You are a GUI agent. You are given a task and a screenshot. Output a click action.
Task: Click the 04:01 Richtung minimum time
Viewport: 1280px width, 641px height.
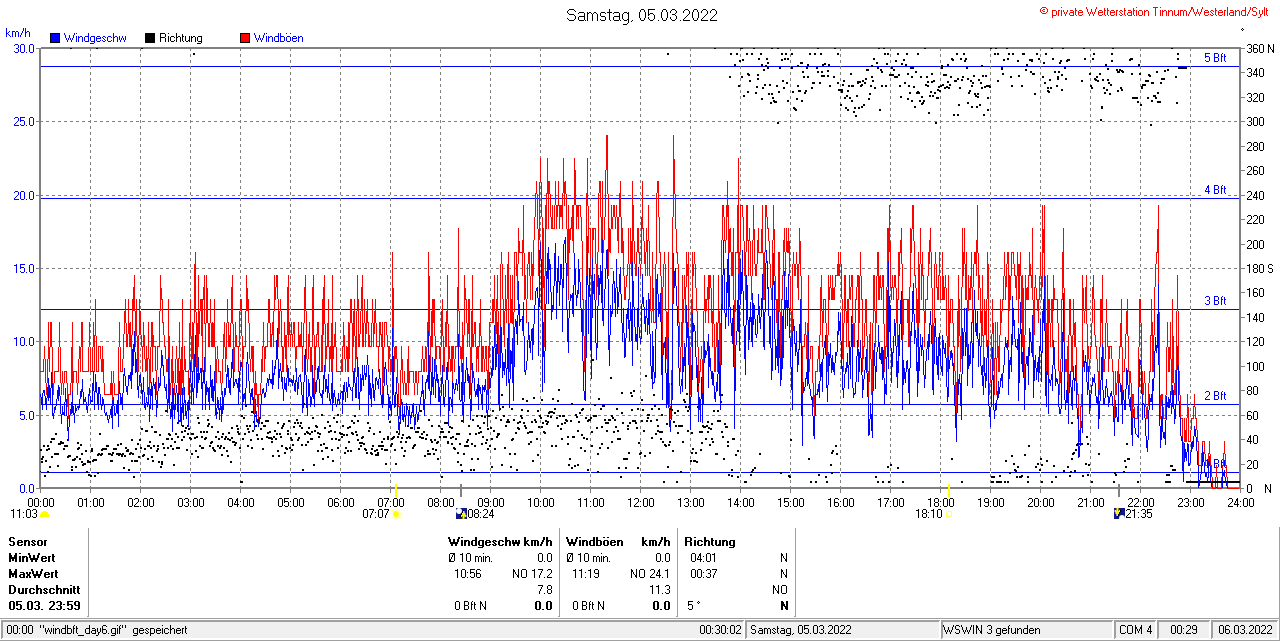[x=703, y=558]
